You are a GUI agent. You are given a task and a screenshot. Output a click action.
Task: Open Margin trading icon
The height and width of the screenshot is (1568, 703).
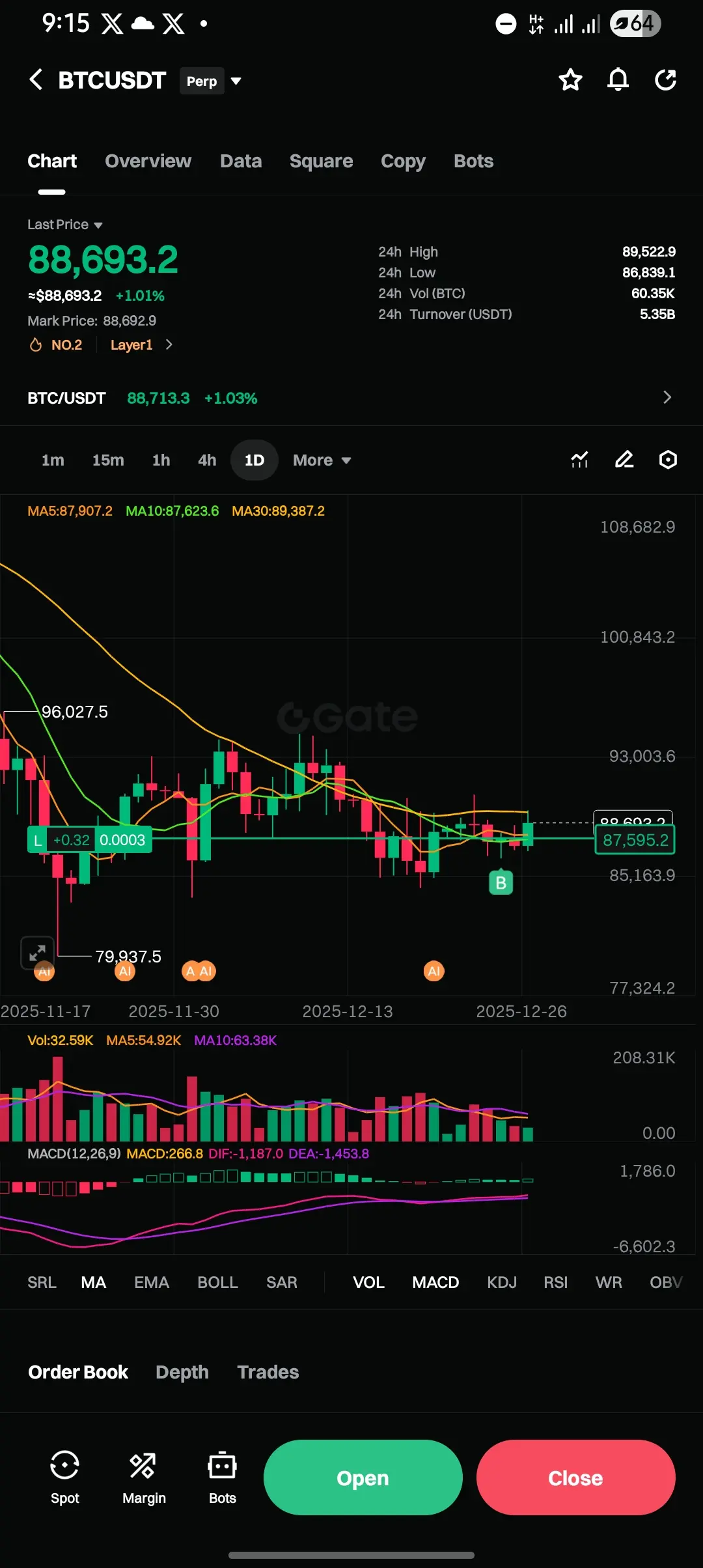[144, 1477]
